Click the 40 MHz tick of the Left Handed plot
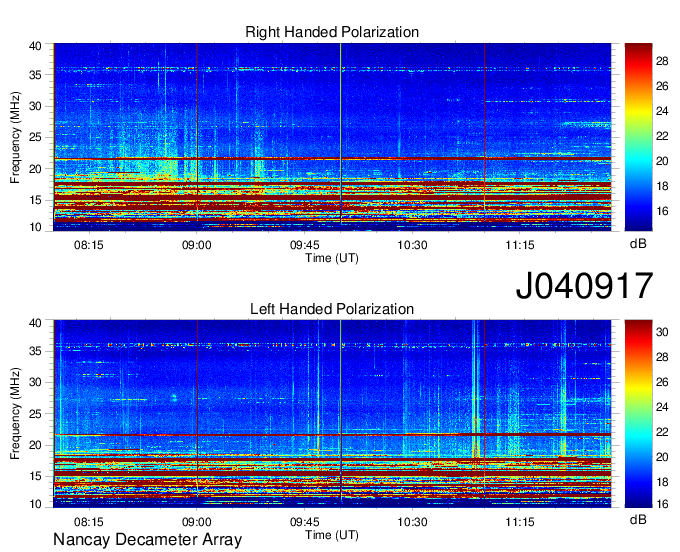This screenshot has height=552, width=680. tap(36, 322)
